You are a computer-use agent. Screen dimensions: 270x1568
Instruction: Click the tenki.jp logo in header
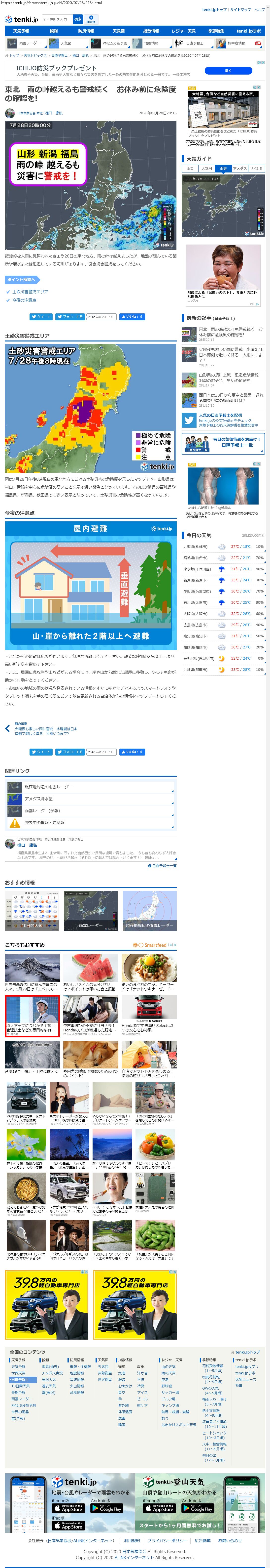point(21,19)
